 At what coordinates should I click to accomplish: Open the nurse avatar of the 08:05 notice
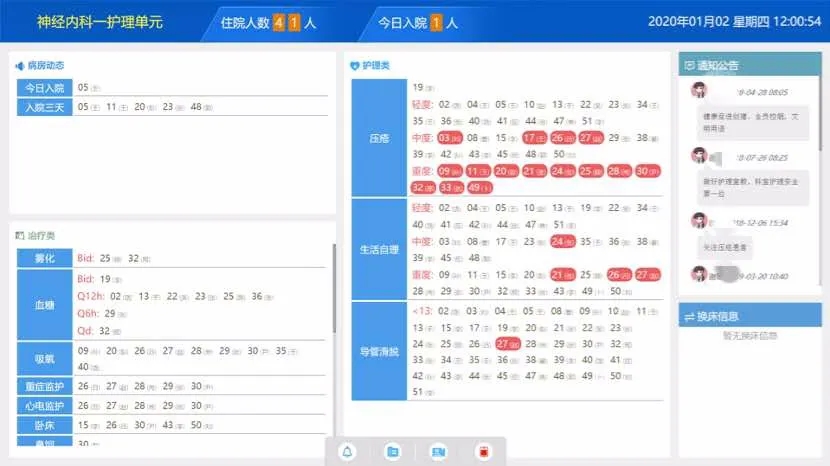tap(699, 90)
